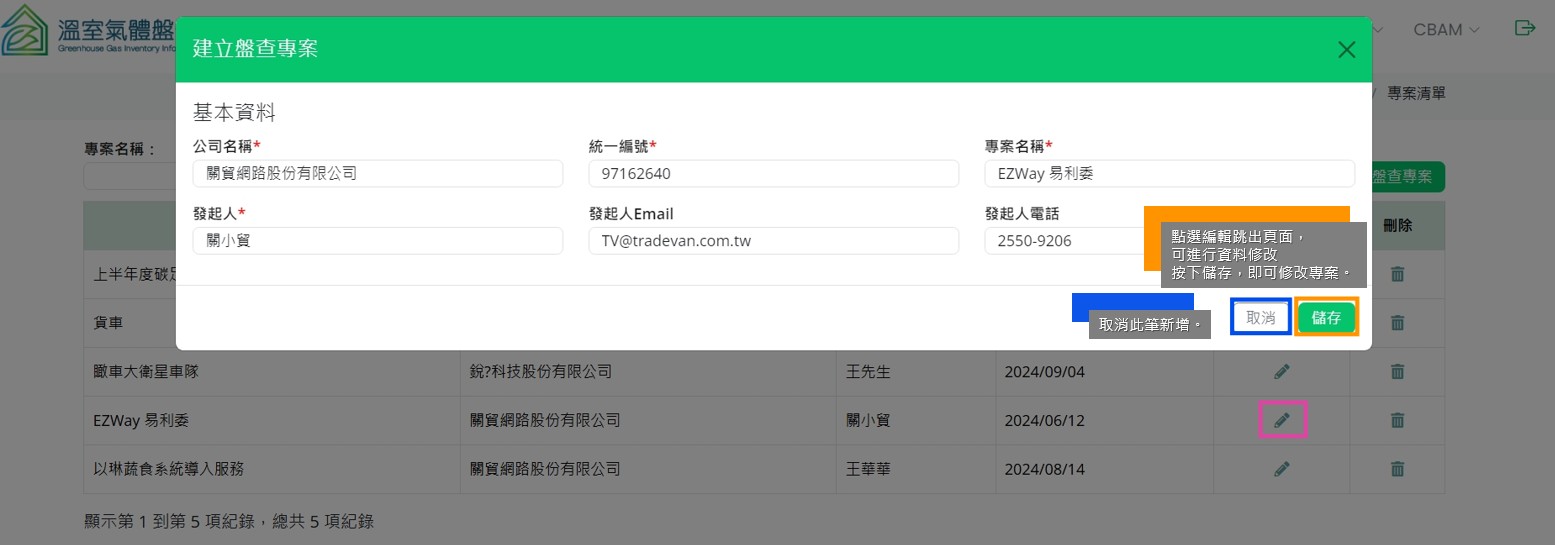Click trash icon in the first table row
Screen dimensions: 1555x545
[1397, 274]
